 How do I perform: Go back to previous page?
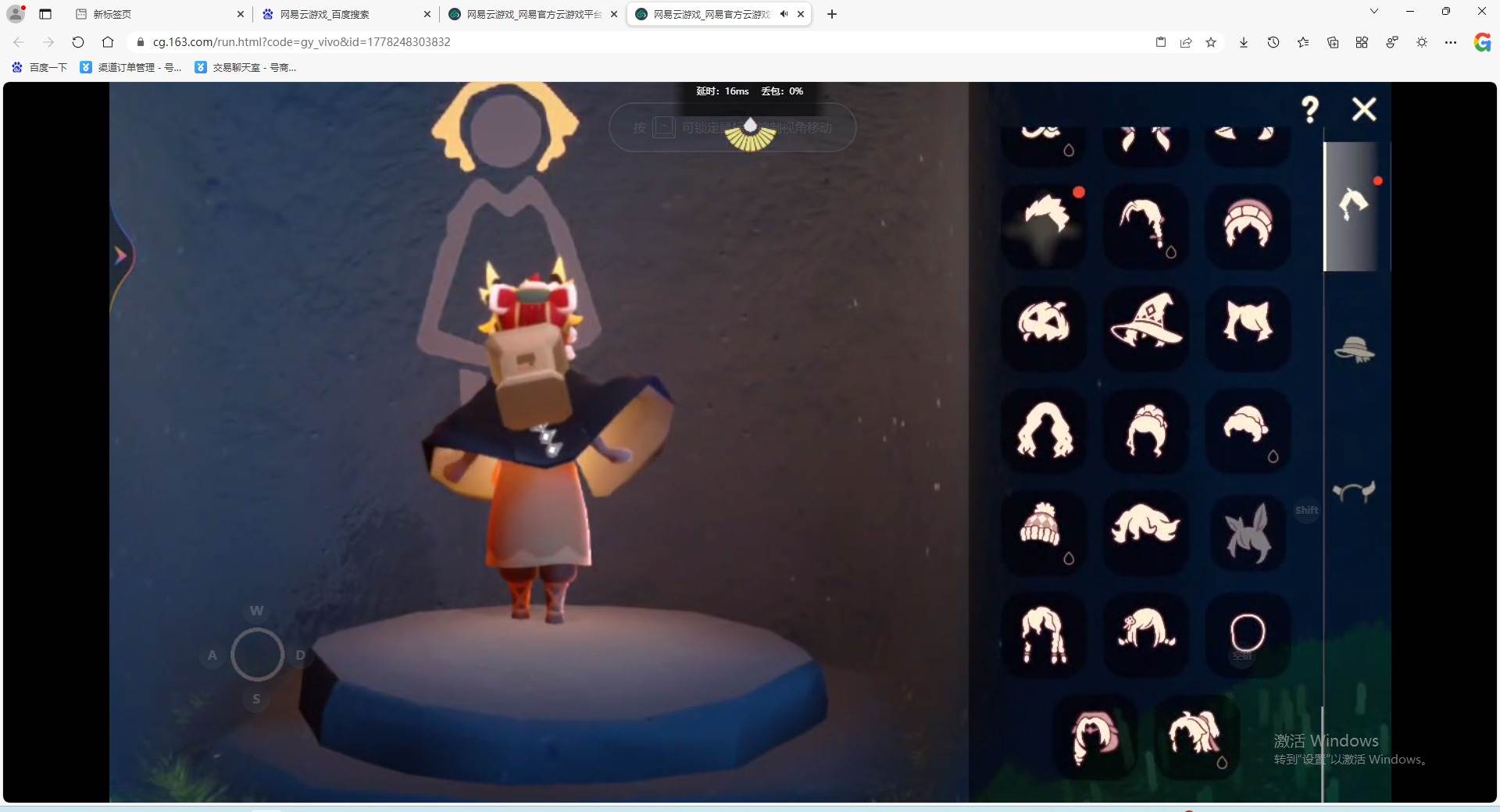coord(19,42)
